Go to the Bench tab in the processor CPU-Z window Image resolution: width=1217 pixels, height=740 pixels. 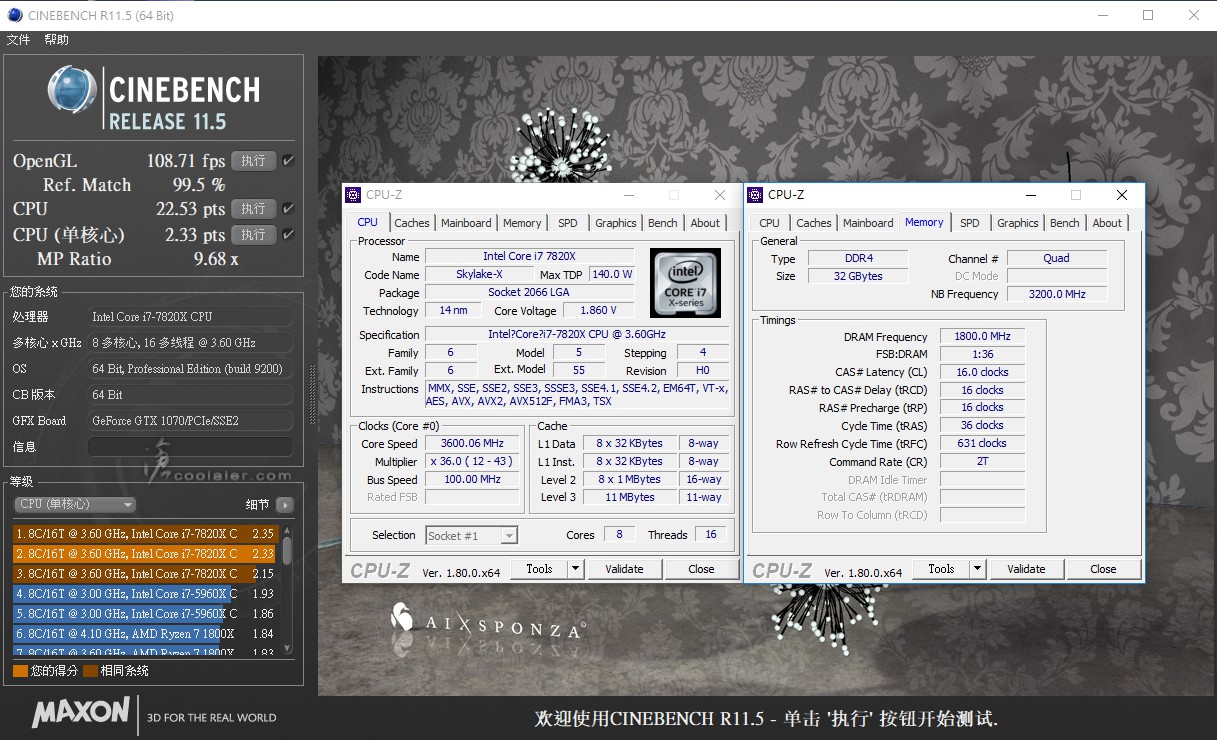663,223
